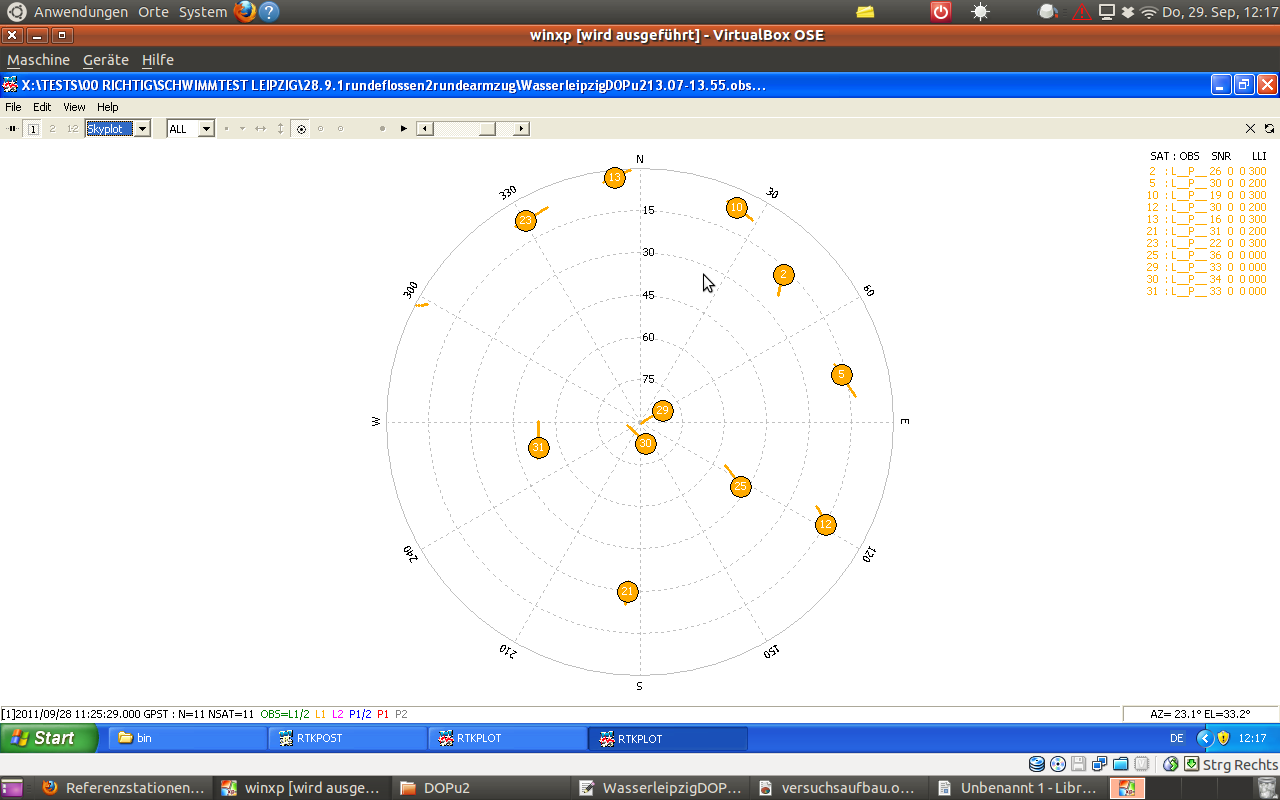Screen dimensions: 1280x800
Task: Expand hidden tray icons arrow
Action: 1204,738
